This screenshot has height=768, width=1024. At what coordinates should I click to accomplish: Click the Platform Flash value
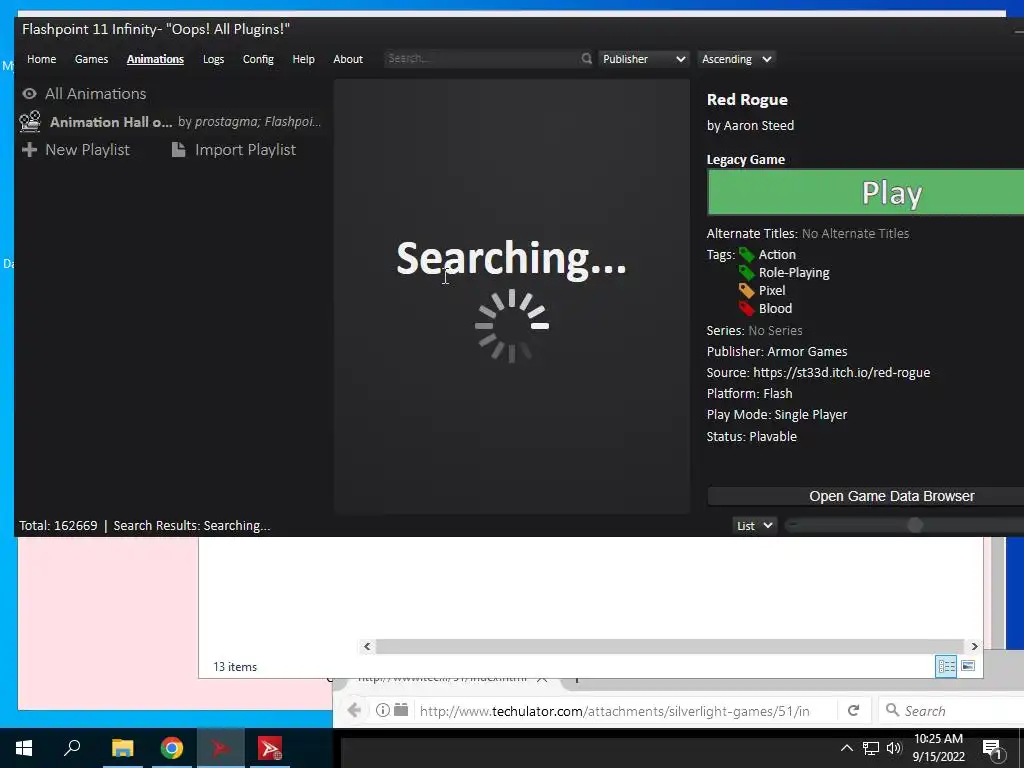778,394
